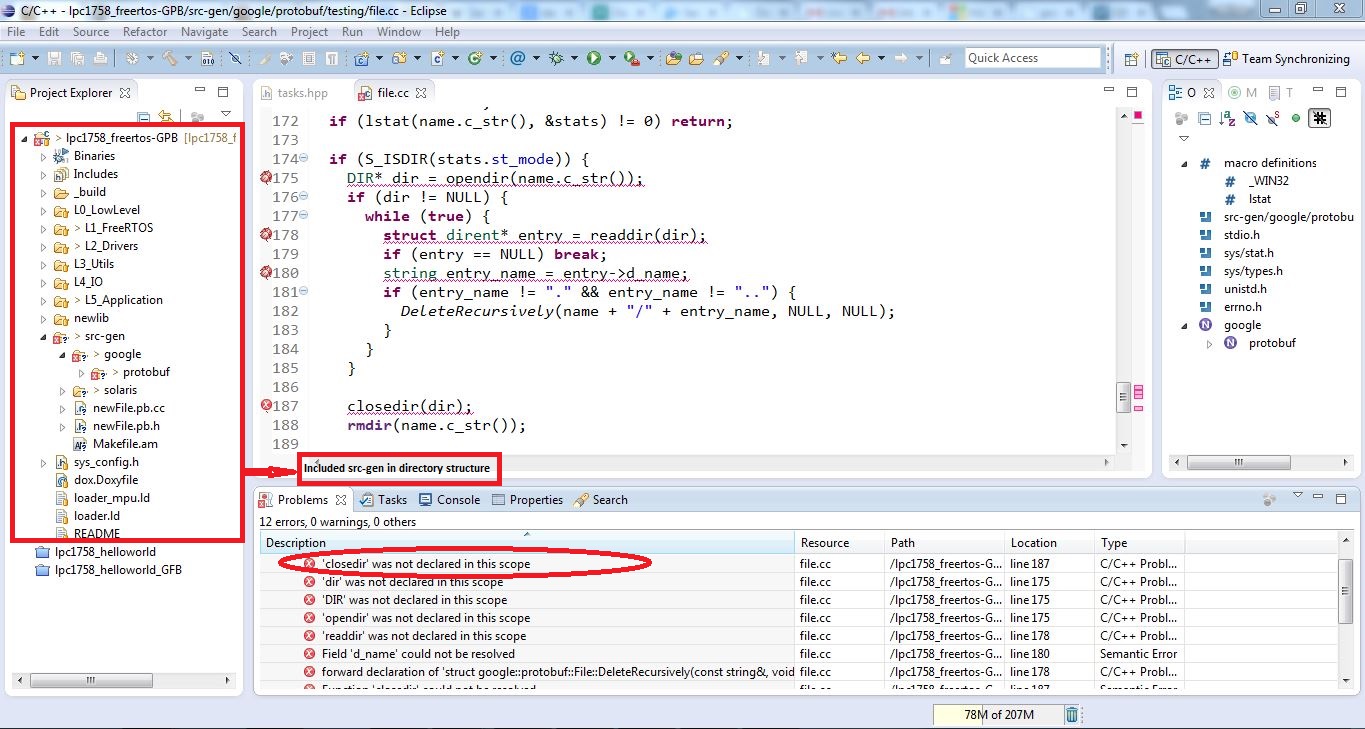Viewport: 1365px width, 729px height.
Task: Click the garbage collector trash icon
Action: (x=1071, y=714)
